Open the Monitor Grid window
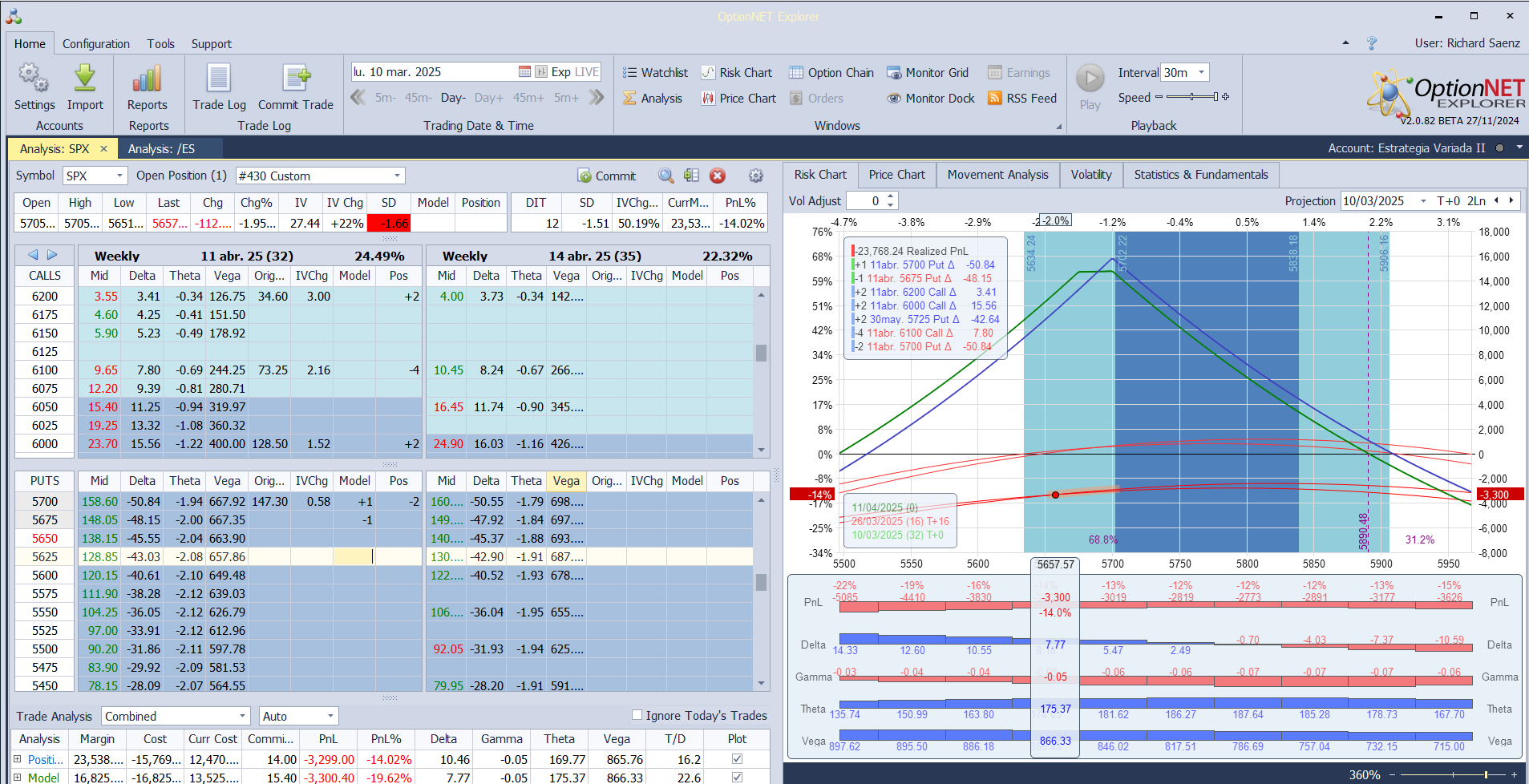 point(928,73)
